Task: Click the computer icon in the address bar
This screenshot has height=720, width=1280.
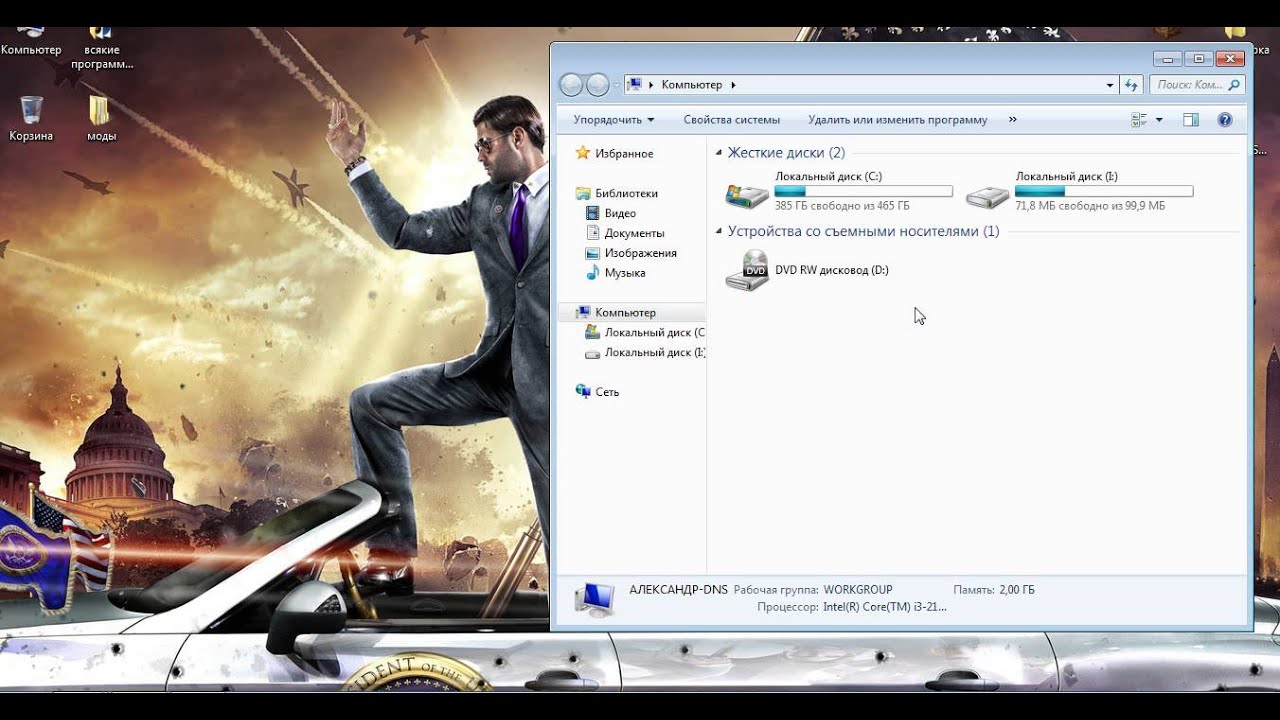Action: (634, 85)
